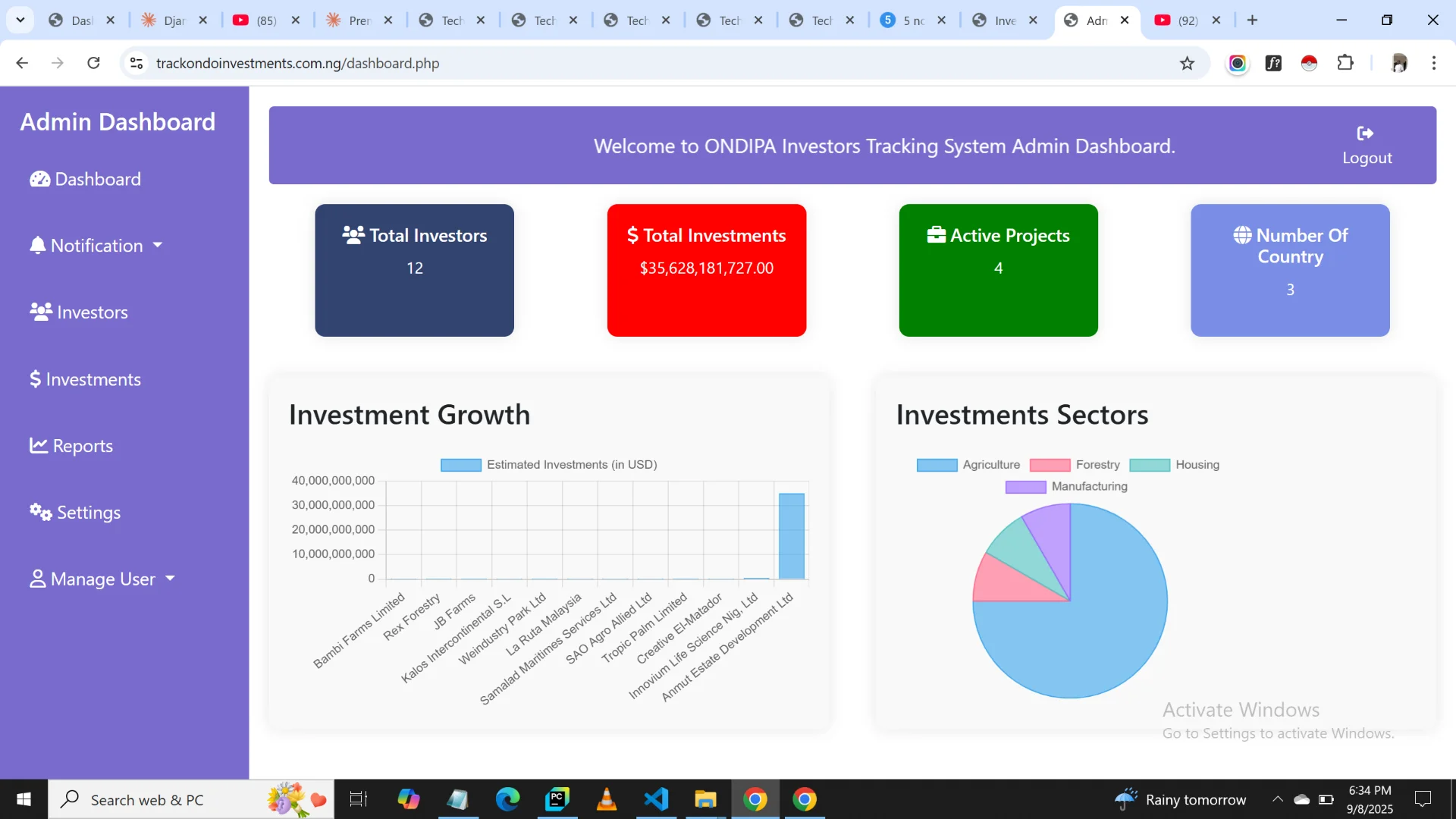
Task: Expand the Notification dropdown menu
Action: pyautogui.click(x=96, y=246)
